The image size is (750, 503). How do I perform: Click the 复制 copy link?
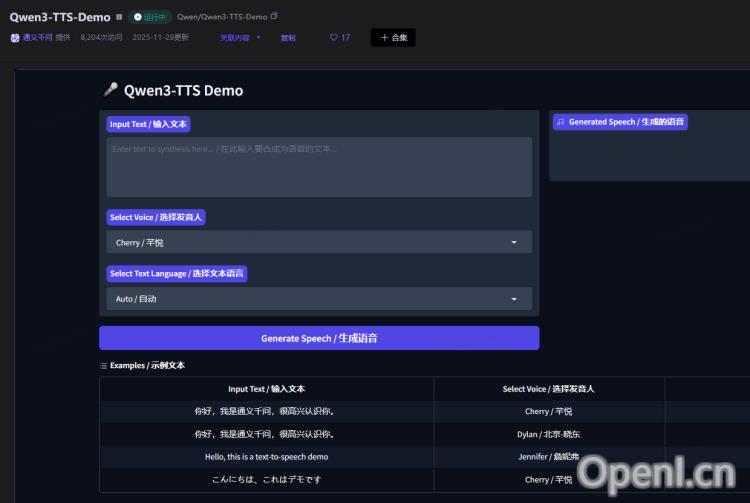(x=288, y=38)
